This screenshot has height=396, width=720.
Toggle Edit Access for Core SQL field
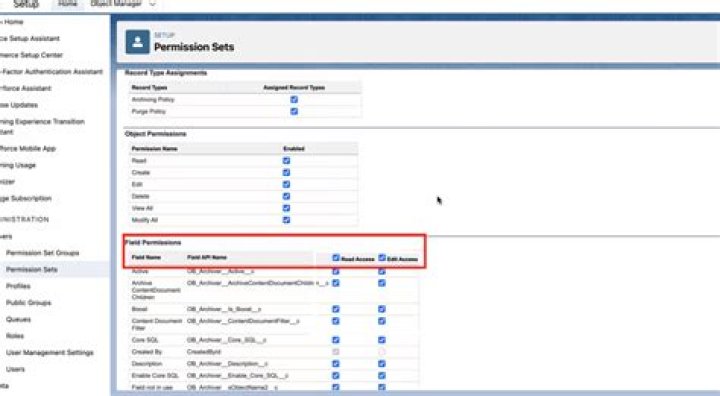point(382,340)
